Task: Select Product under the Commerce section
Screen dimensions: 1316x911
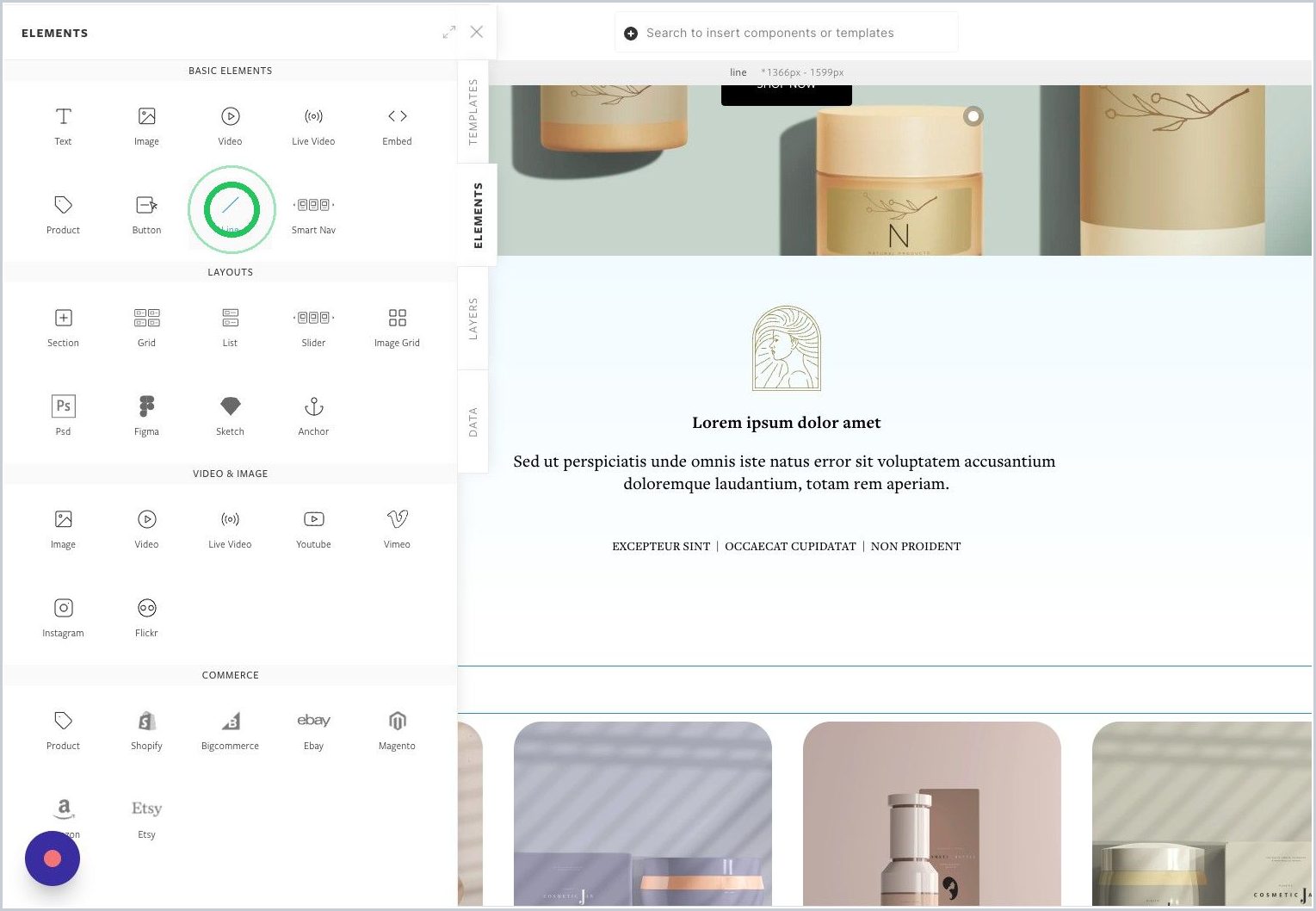Action: (63, 730)
